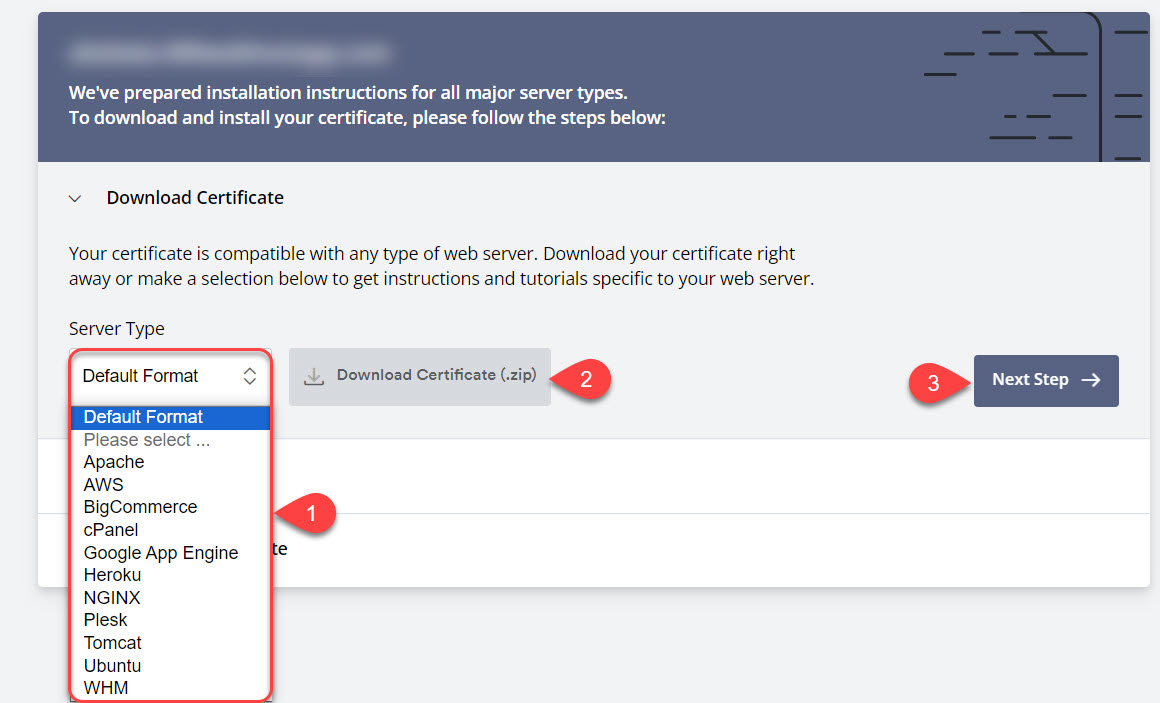Viewport: 1160px width, 703px height.
Task: Click the arrow icon in Next Step
Action: tap(1091, 380)
